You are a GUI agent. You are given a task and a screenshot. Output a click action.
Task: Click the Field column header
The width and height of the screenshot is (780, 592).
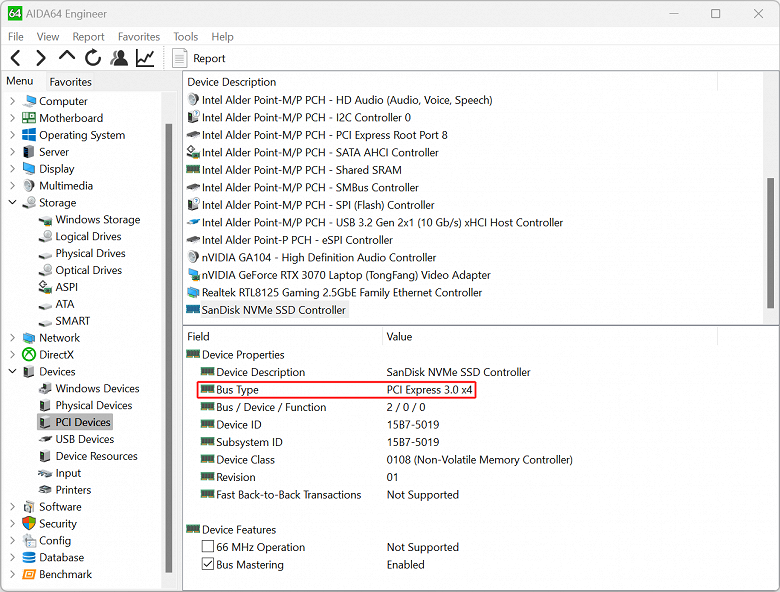[198, 337]
